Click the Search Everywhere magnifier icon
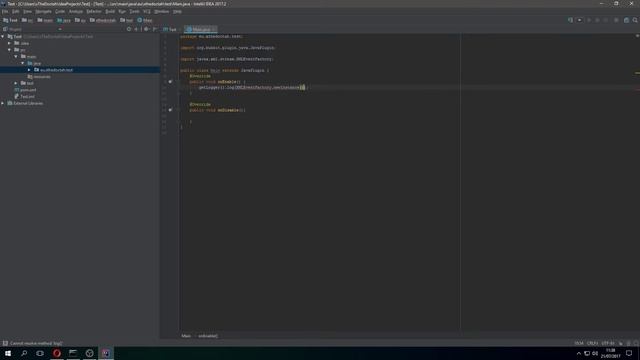Image resolution: width=640 pixels, height=360 pixels. pyautogui.click(x=635, y=20)
